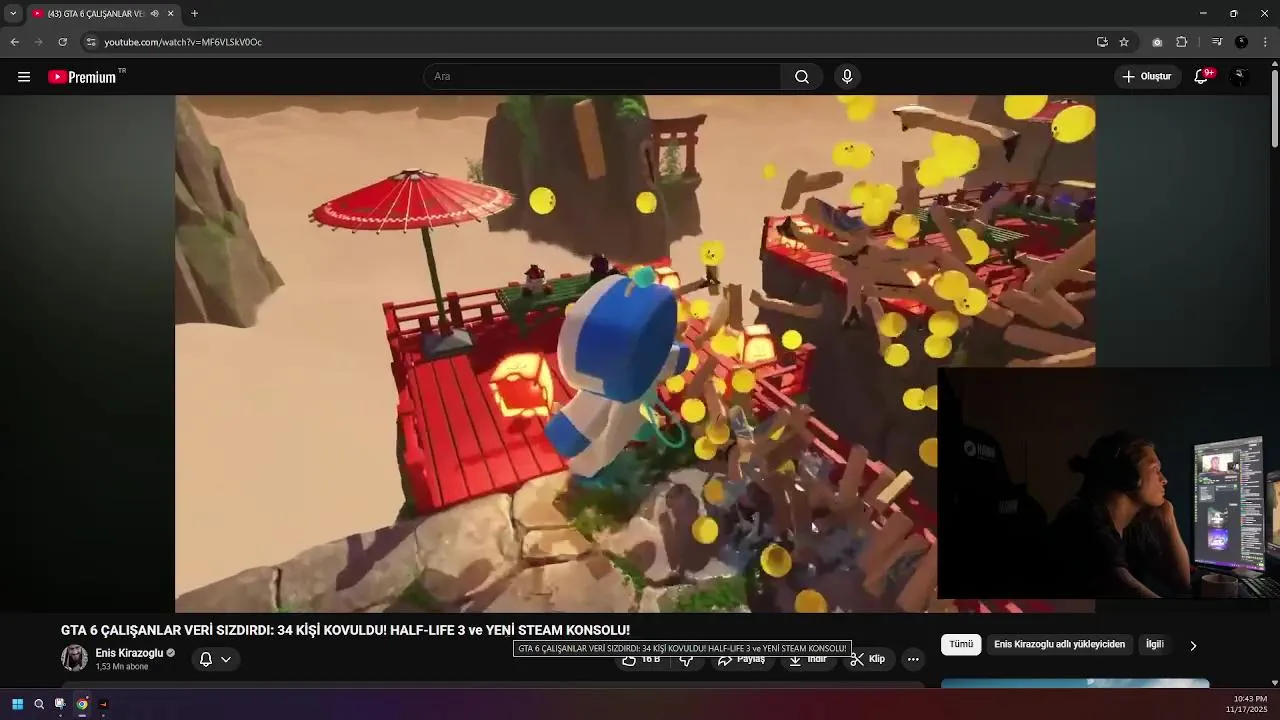The height and width of the screenshot is (720, 1280).
Task: Open the camera screenshot extension icon
Action: click(1157, 42)
